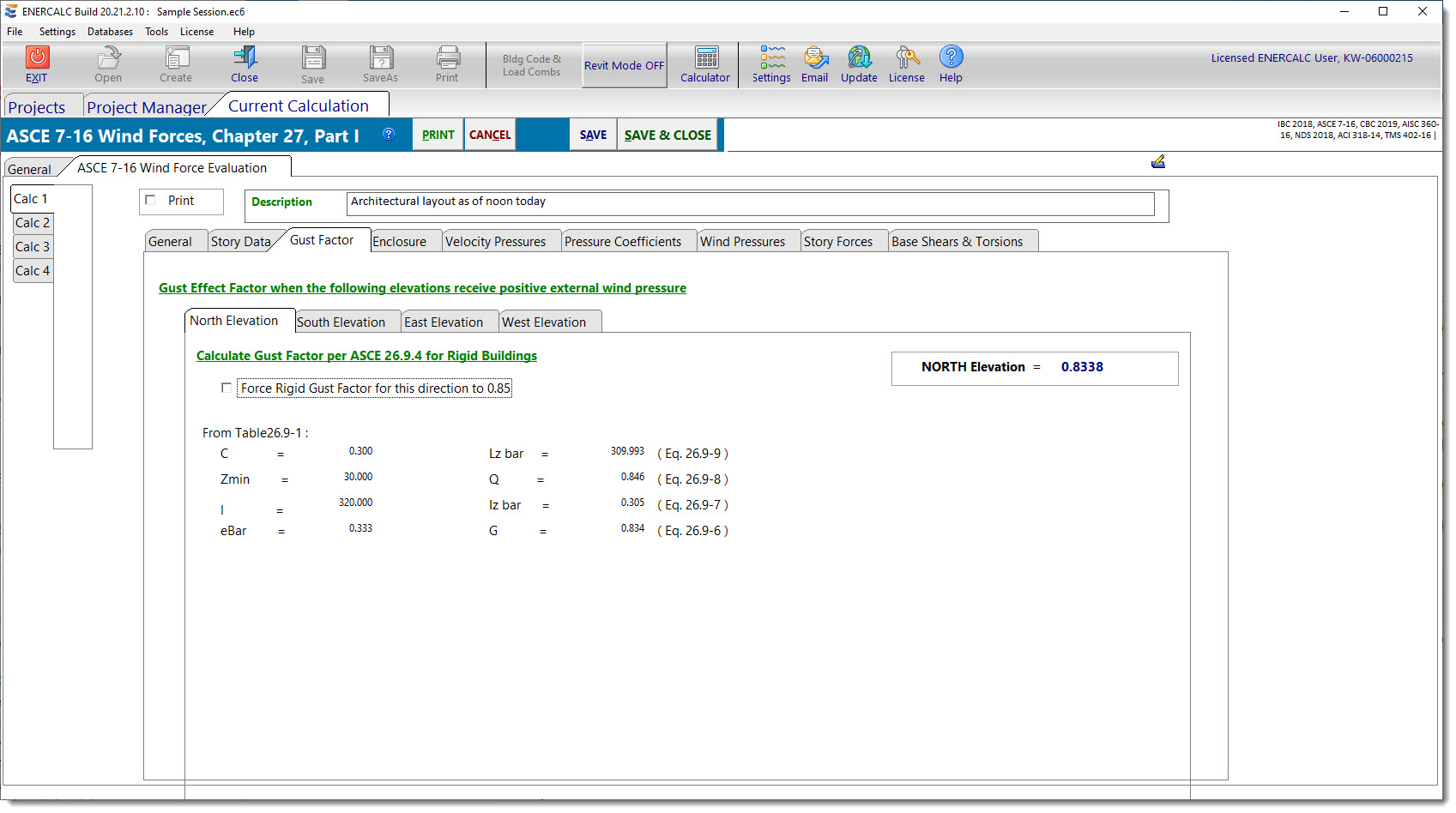Click the Email toolbar icon

[815, 57]
